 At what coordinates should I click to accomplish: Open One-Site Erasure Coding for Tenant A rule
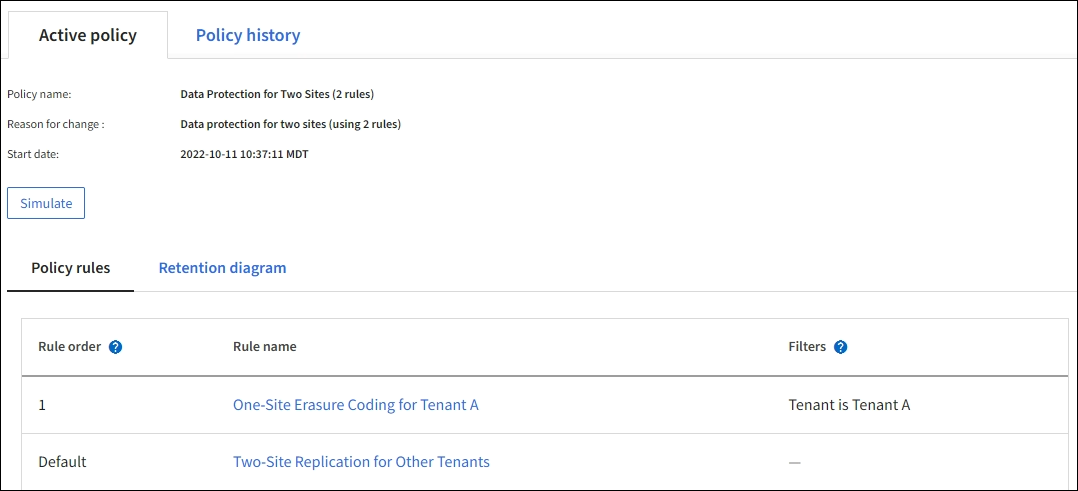pyautogui.click(x=356, y=405)
